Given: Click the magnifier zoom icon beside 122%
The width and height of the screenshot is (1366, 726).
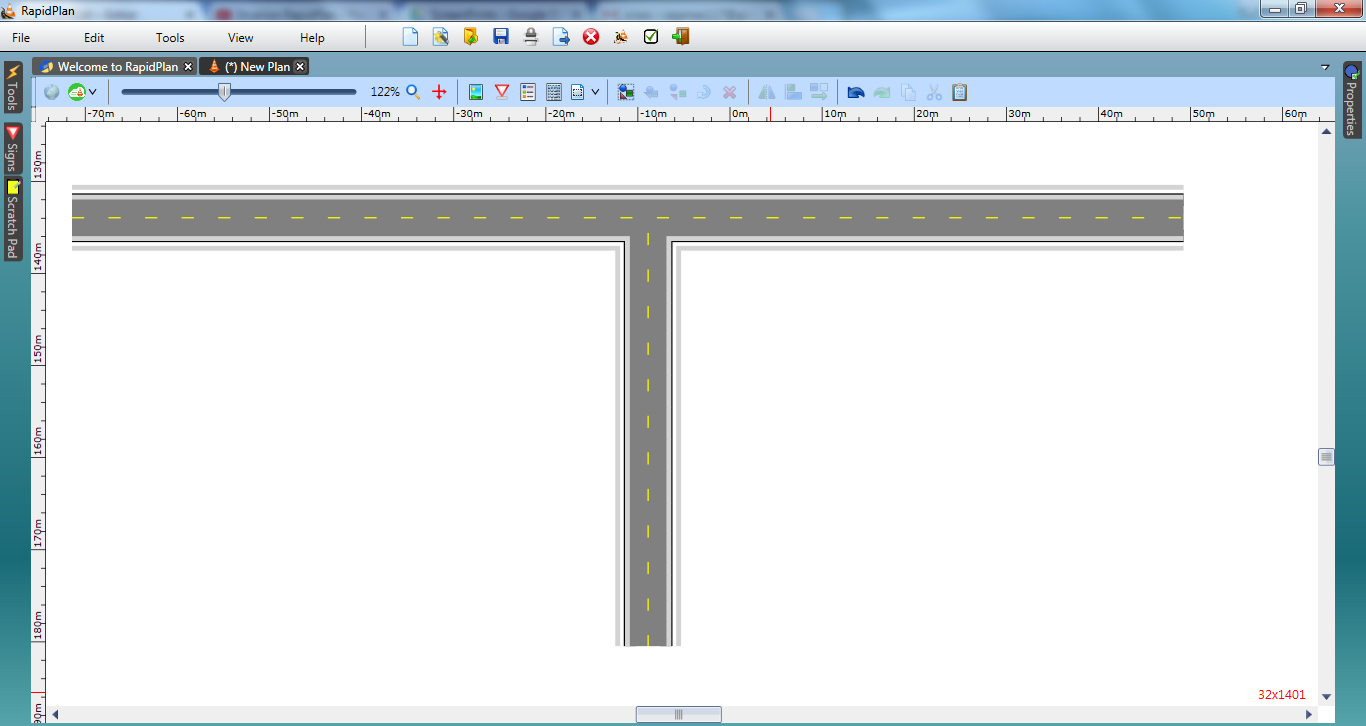Looking at the screenshot, I should [413, 92].
